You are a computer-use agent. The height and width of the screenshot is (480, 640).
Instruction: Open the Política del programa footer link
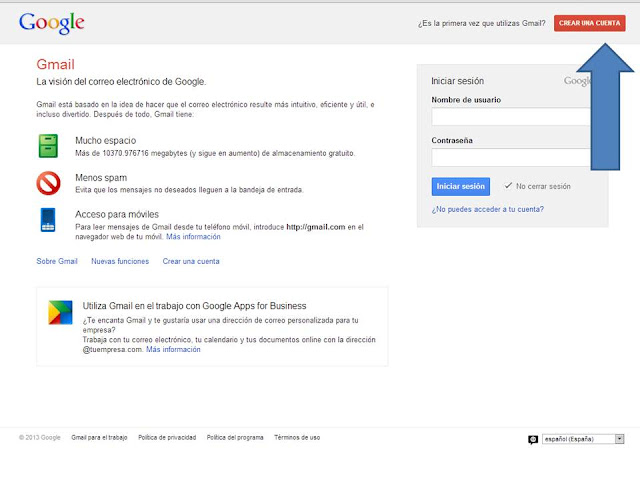click(235, 438)
